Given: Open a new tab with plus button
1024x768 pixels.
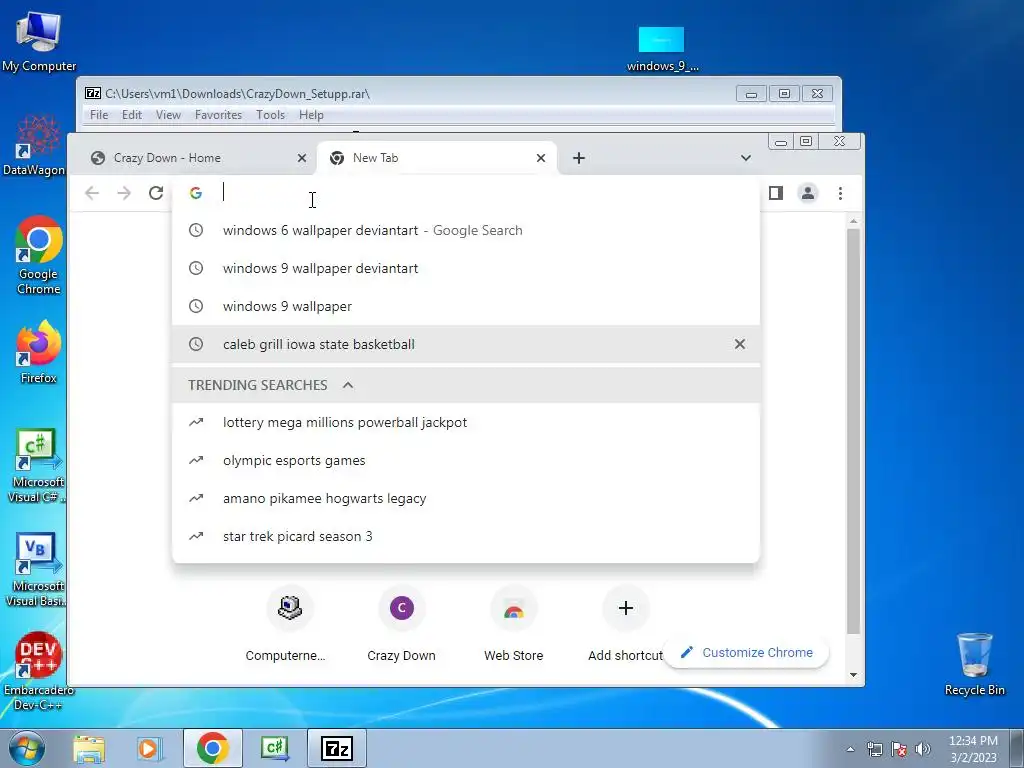Looking at the screenshot, I should click(579, 158).
